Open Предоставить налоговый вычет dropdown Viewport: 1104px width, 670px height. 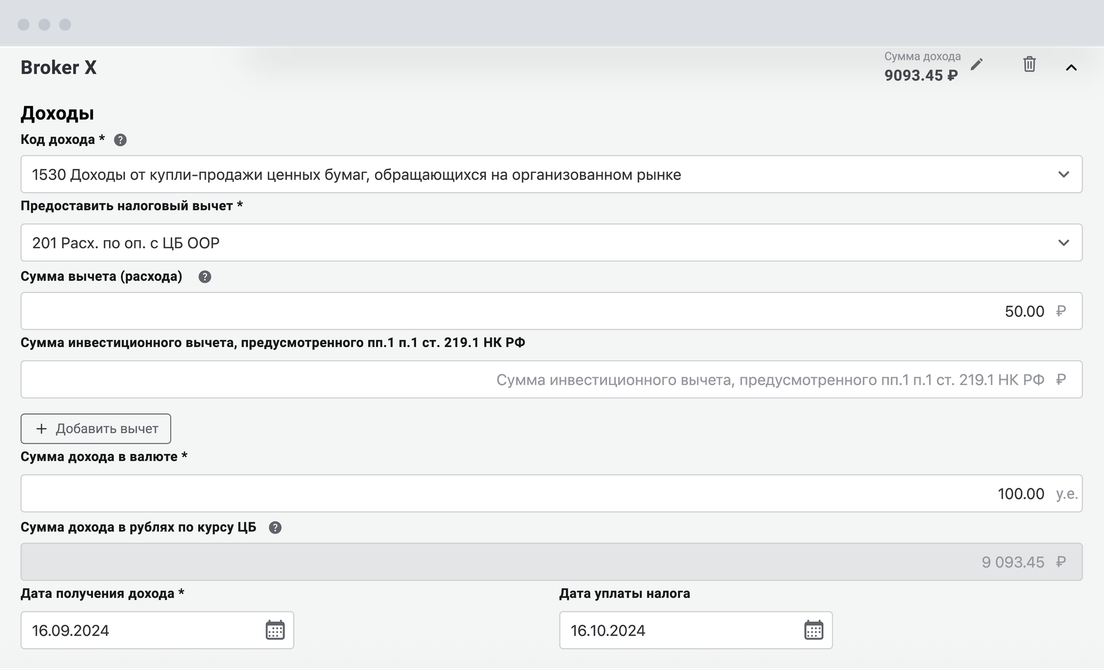[551, 242]
